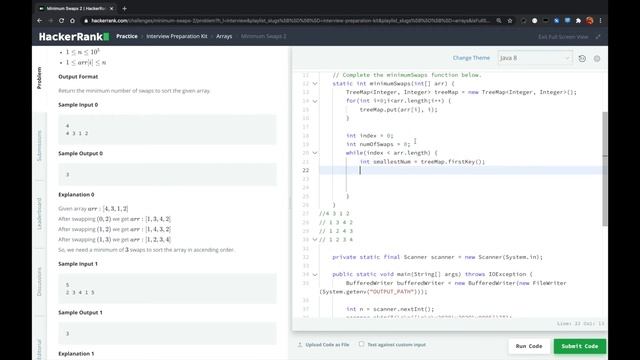The image size is (640, 360).
Task: Click the HackerRank logo
Action: point(74,36)
